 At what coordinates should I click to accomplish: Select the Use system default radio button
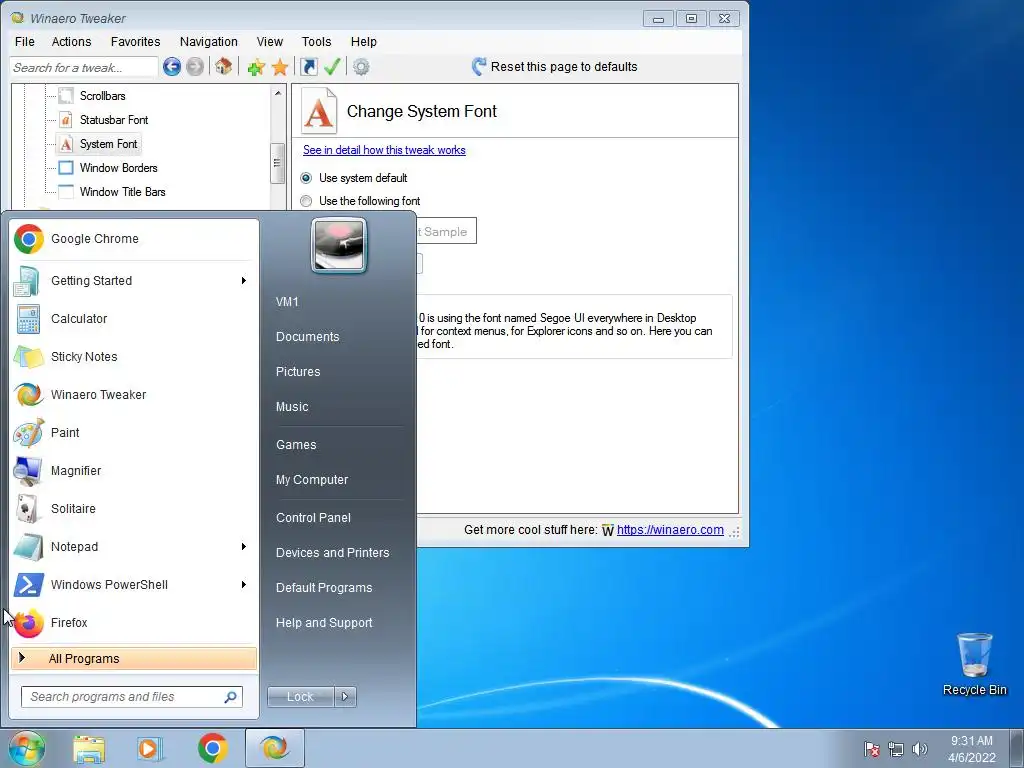(306, 178)
